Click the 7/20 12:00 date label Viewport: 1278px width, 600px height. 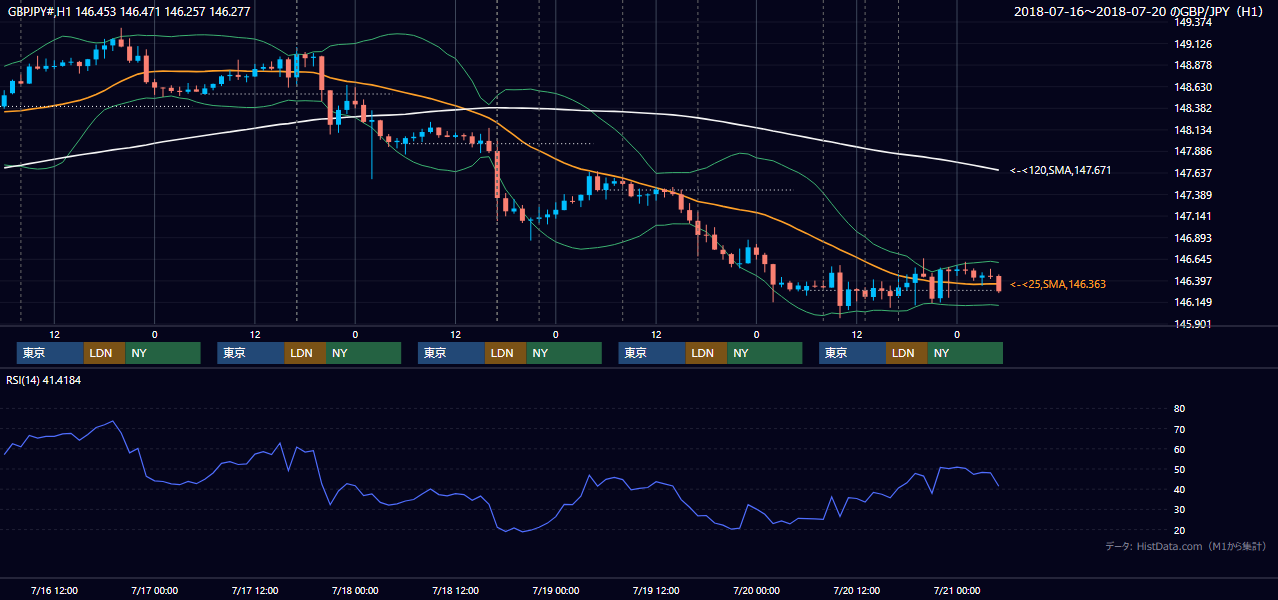pos(857,590)
